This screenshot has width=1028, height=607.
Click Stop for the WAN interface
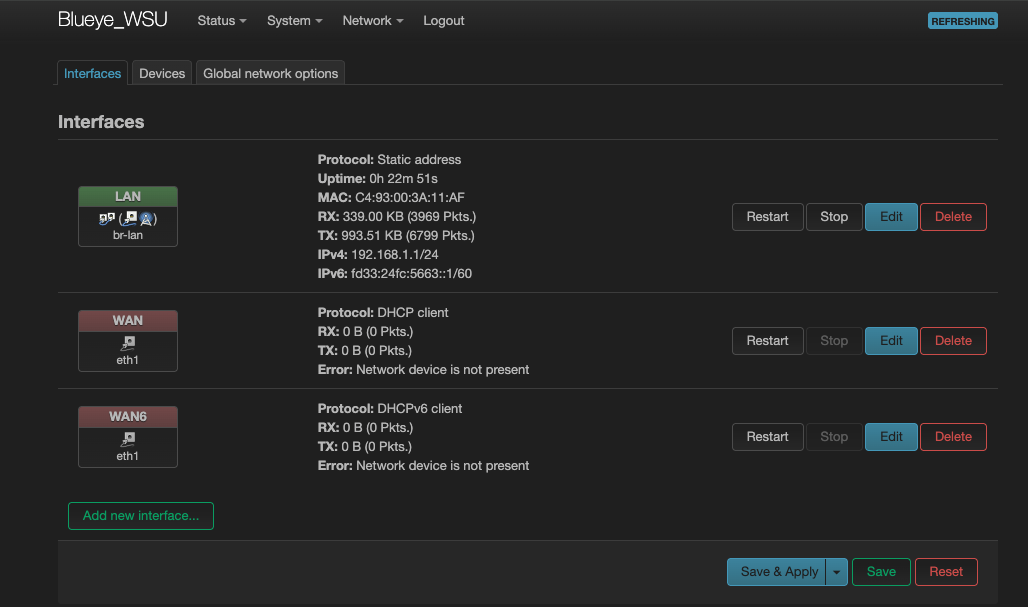pyautogui.click(x=833, y=341)
